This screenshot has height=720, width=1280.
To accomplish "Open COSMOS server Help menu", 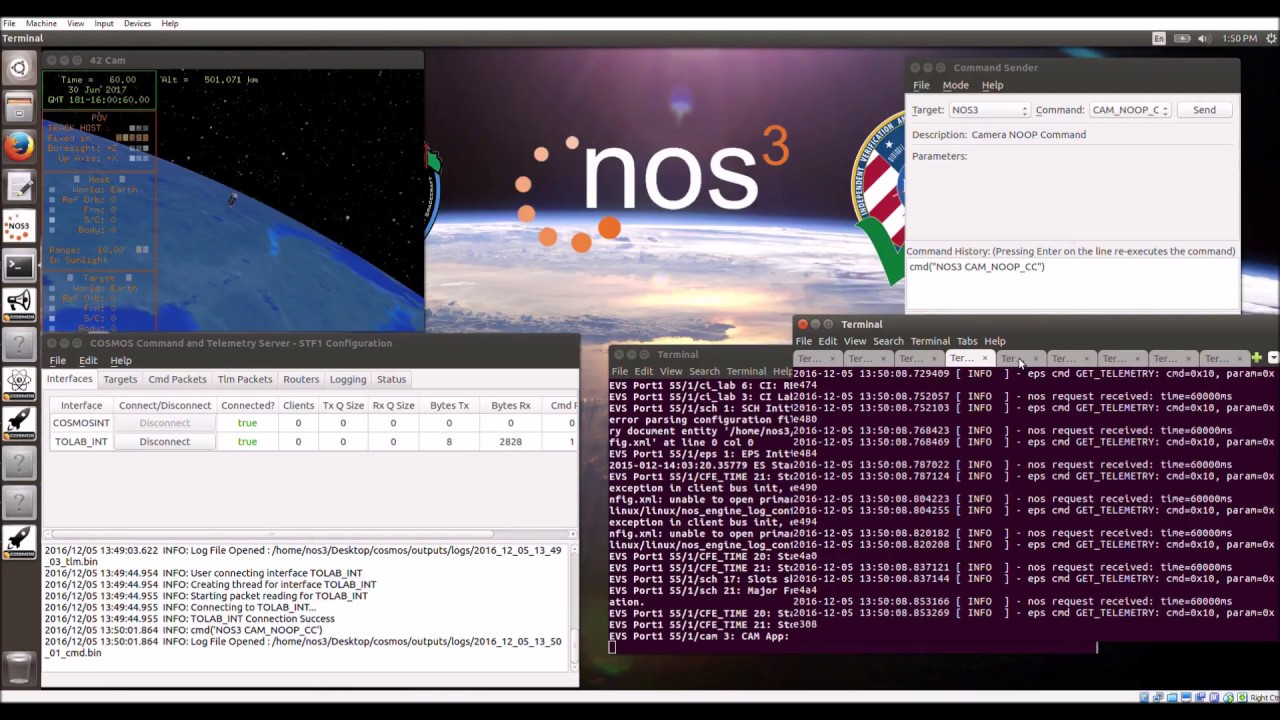I will tap(121, 360).
